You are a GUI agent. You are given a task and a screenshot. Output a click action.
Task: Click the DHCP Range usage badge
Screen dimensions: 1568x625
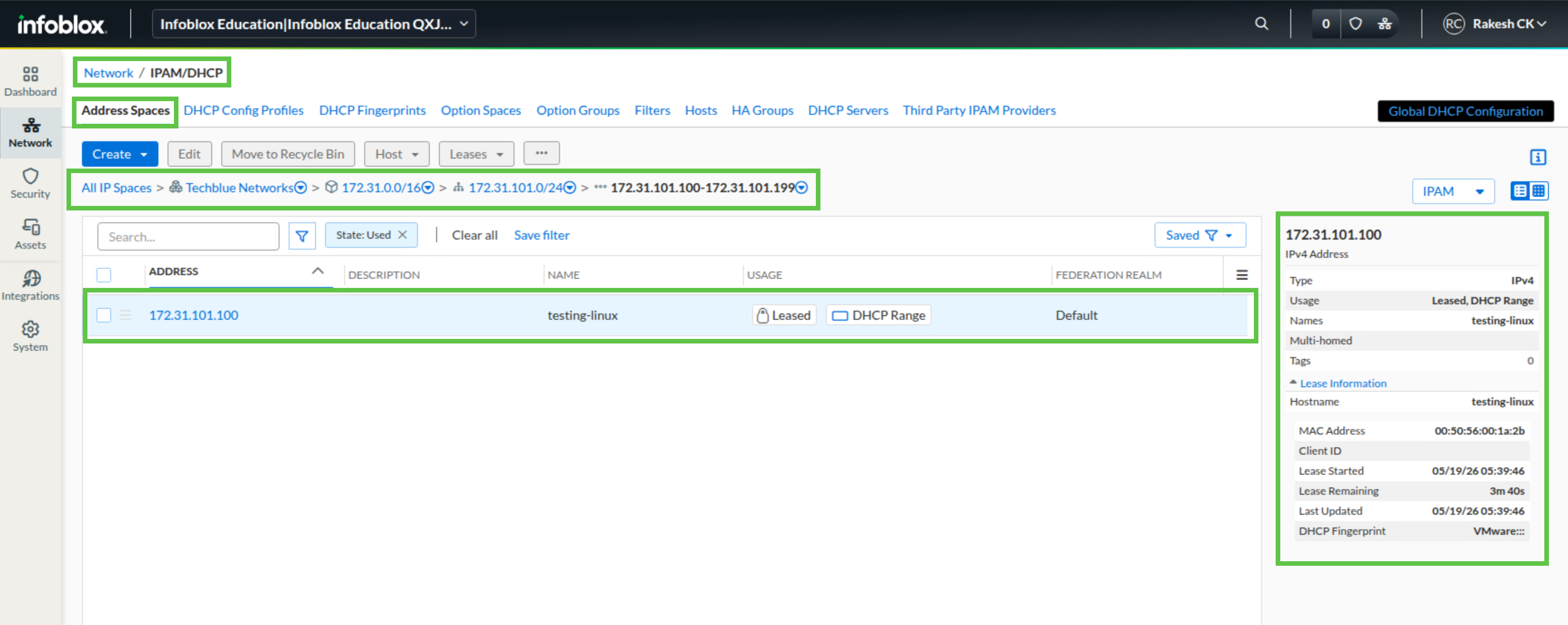coord(878,315)
